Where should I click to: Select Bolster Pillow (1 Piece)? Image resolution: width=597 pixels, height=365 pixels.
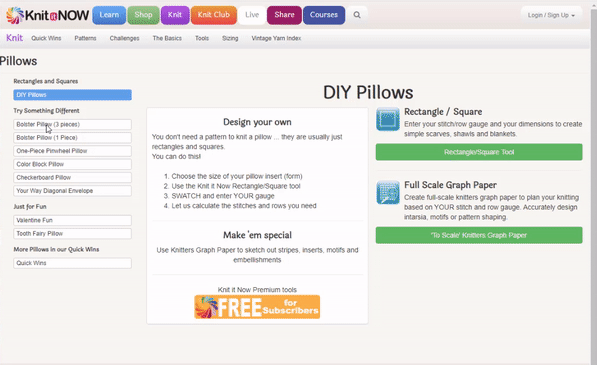[x=72, y=138]
